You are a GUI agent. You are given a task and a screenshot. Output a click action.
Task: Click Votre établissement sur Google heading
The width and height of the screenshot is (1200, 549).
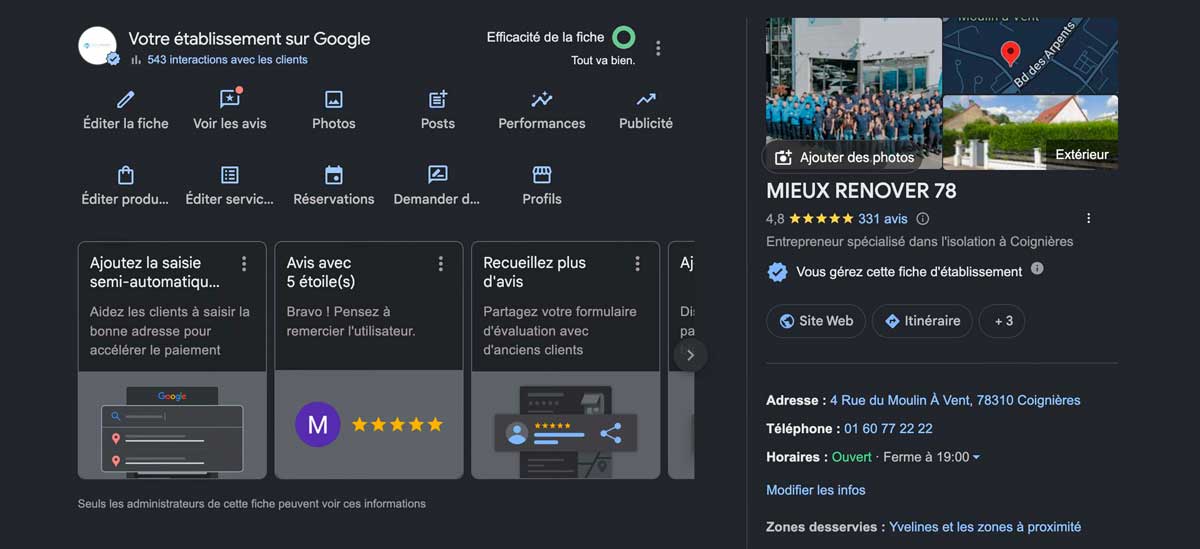click(249, 39)
